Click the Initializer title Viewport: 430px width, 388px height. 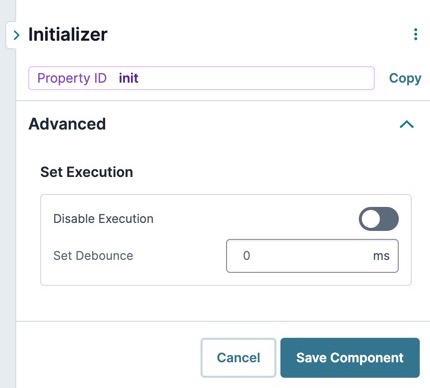(x=68, y=35)
